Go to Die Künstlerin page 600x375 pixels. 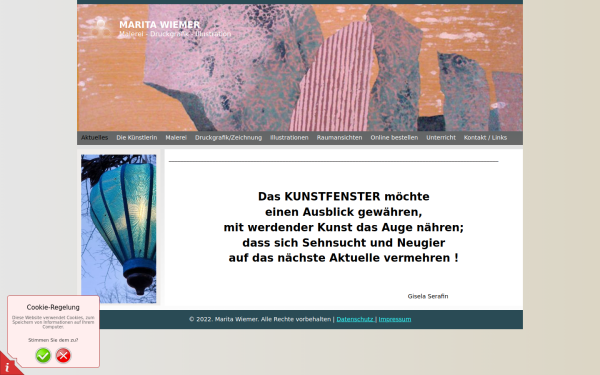(137, 138)
